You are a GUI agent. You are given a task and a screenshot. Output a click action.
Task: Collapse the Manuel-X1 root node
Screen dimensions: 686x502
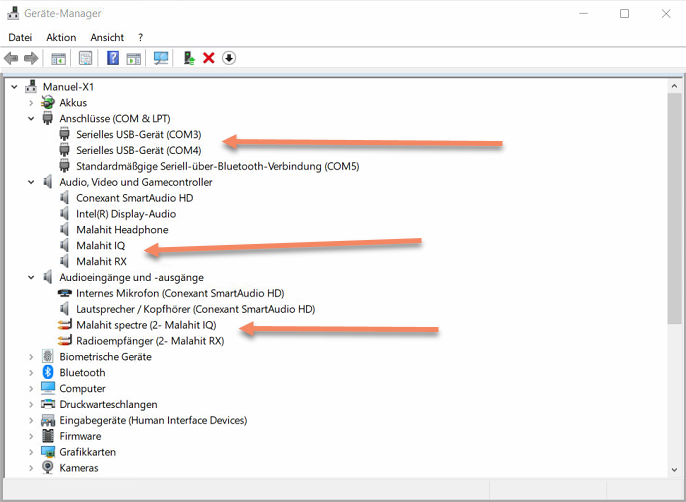14,87
